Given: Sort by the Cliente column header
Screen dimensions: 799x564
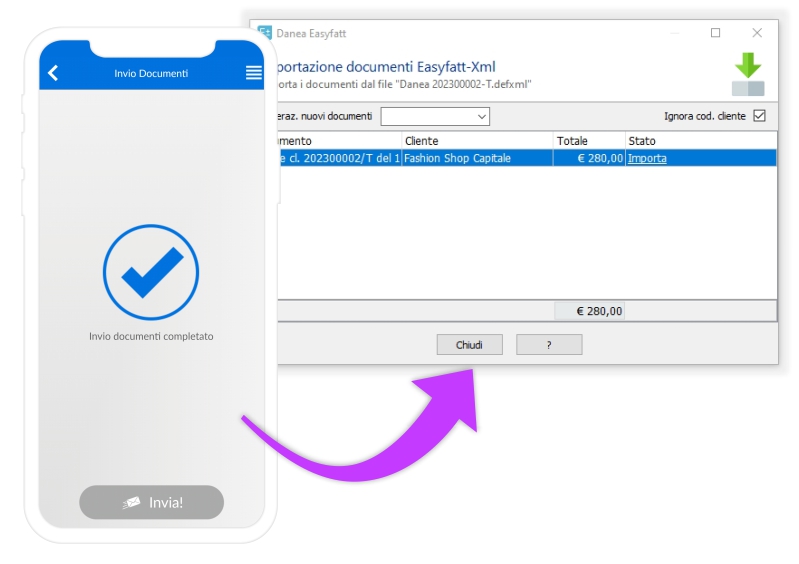Looking at the screenshot, I should tap(477, 141).
